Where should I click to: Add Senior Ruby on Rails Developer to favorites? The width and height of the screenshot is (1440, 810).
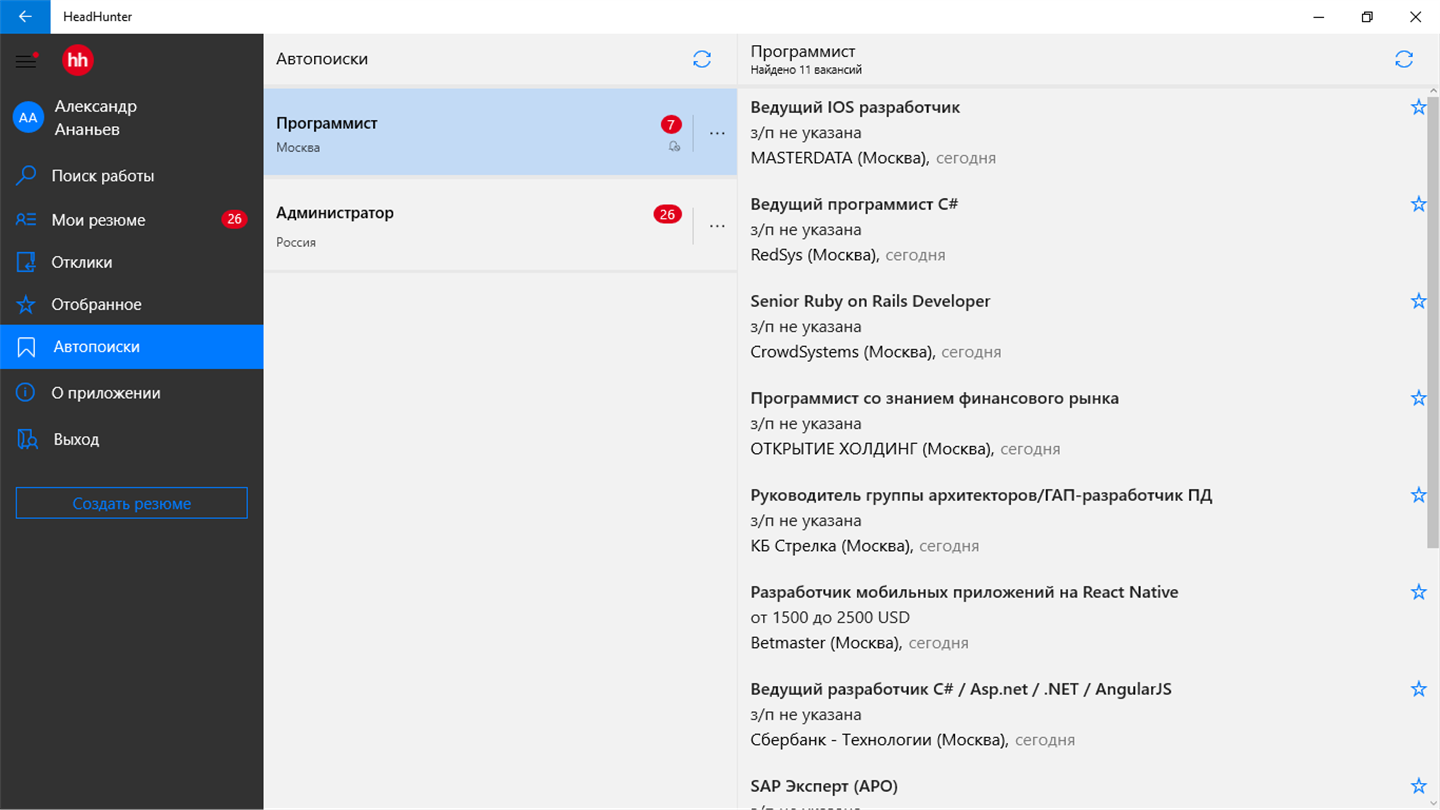tap(1418, 301)
